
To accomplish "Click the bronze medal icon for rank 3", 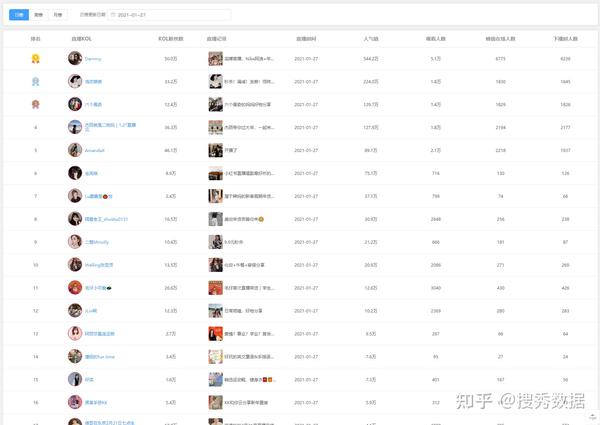I will tap(36, 104).
